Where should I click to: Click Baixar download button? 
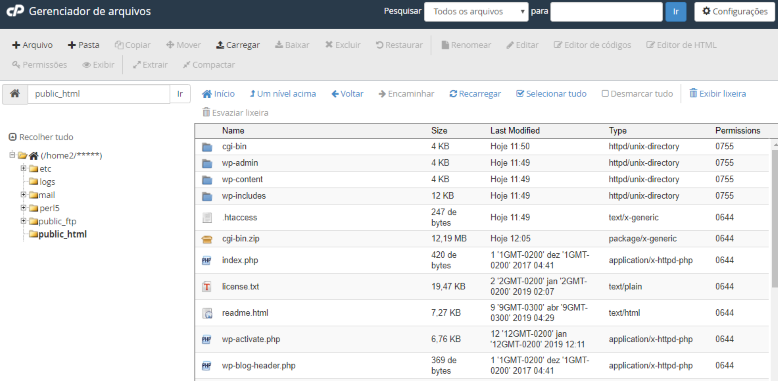tap(292, 45)
